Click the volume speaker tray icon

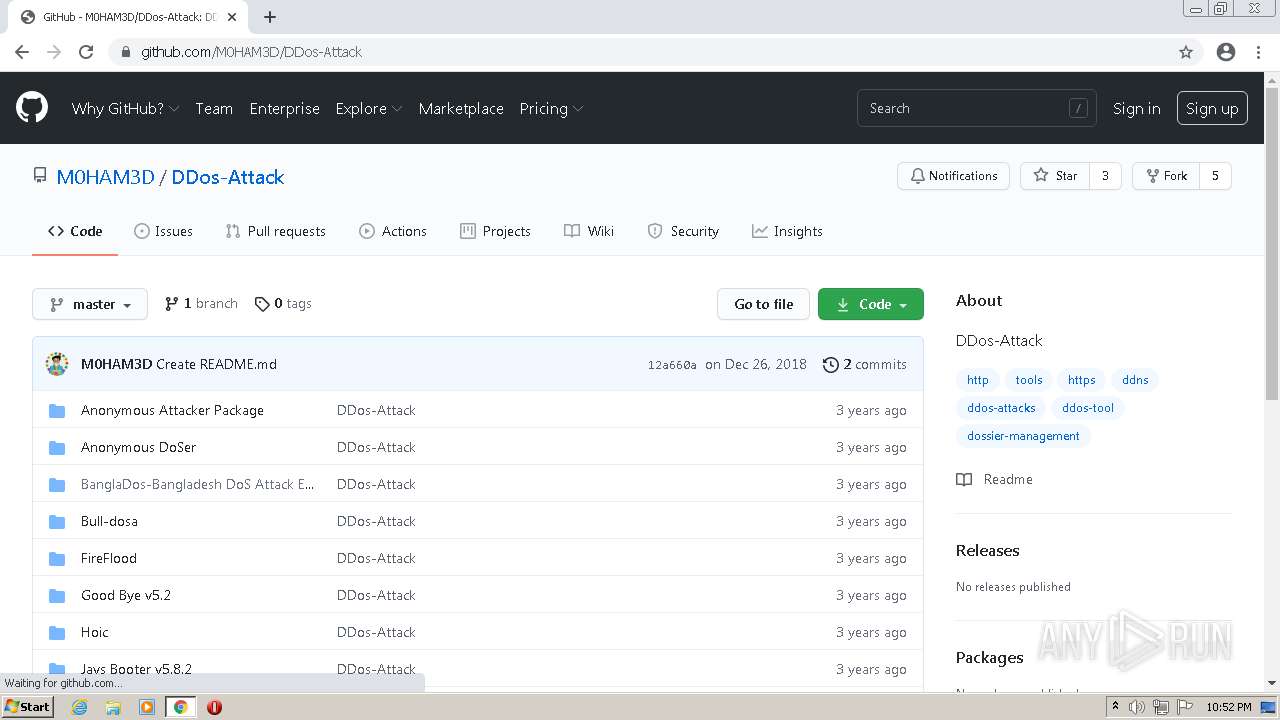(x=1137, y=707)
